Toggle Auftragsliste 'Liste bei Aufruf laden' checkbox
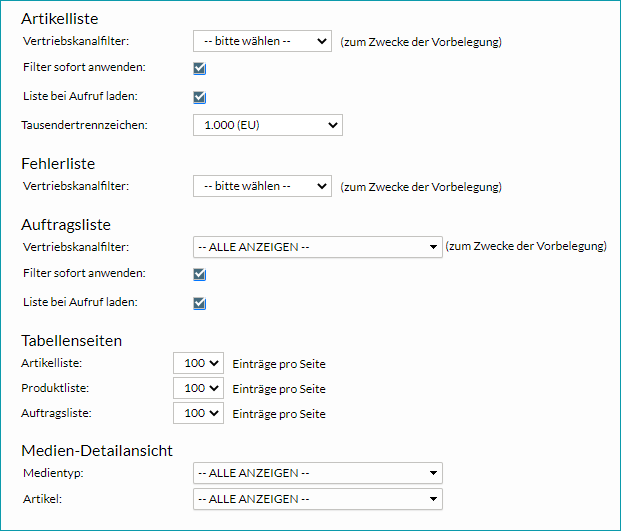This screenshot has height=531, width=621. 200,303
